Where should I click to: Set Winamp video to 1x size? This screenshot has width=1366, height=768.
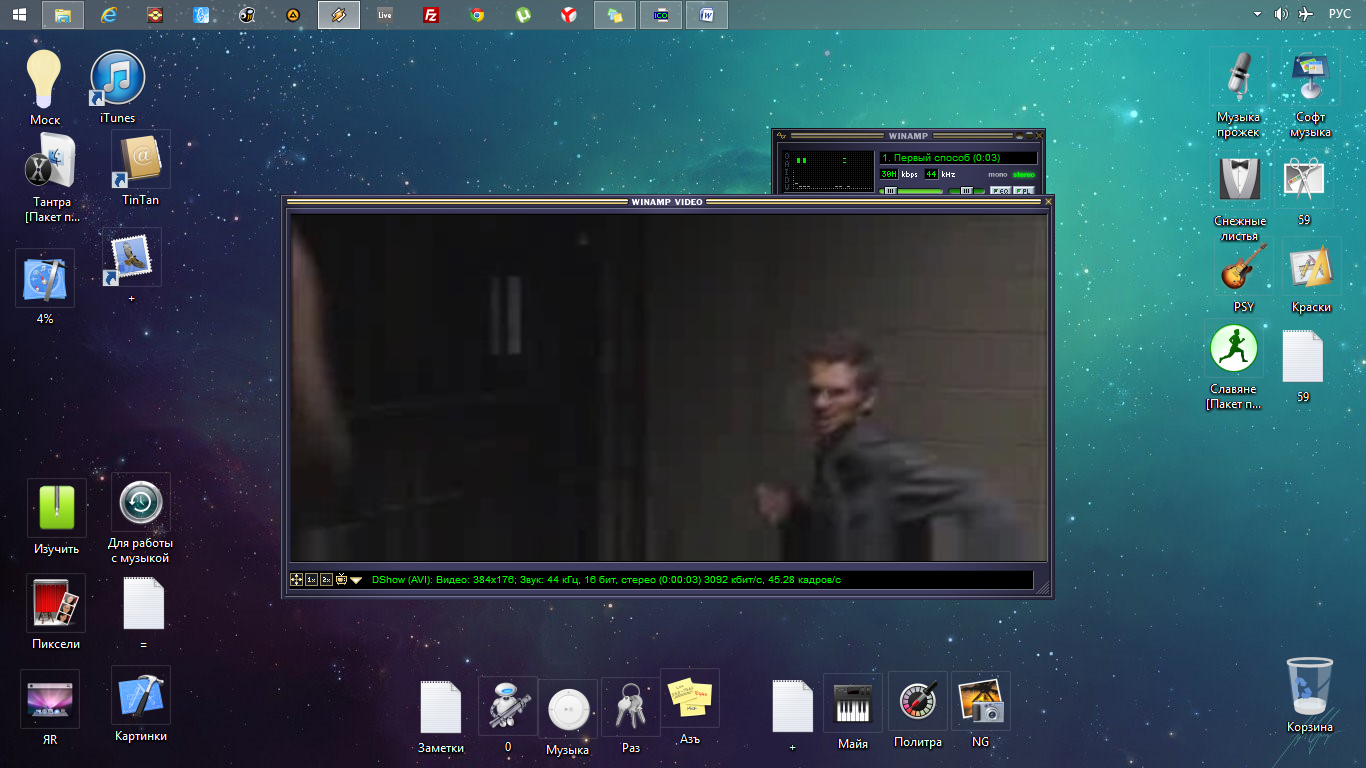(x=311, y=579)
